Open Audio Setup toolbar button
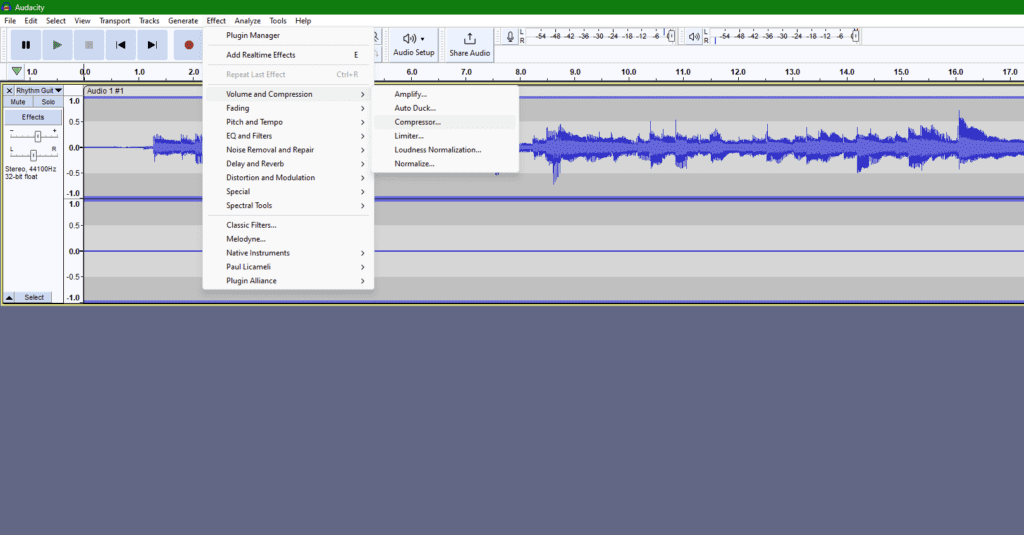This screenshot has height=535, width=1024. [x=413, y=45]
